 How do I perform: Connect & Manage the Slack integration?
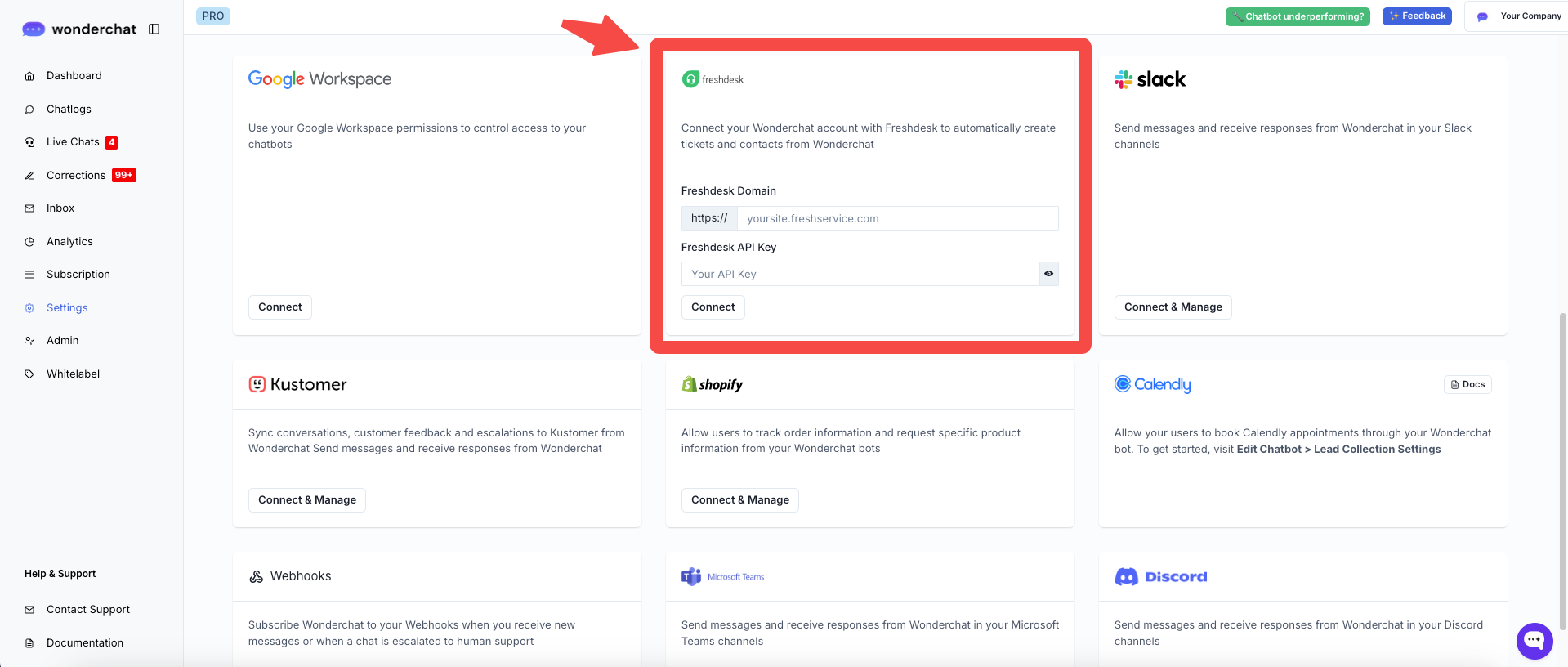coord(1173,307)
